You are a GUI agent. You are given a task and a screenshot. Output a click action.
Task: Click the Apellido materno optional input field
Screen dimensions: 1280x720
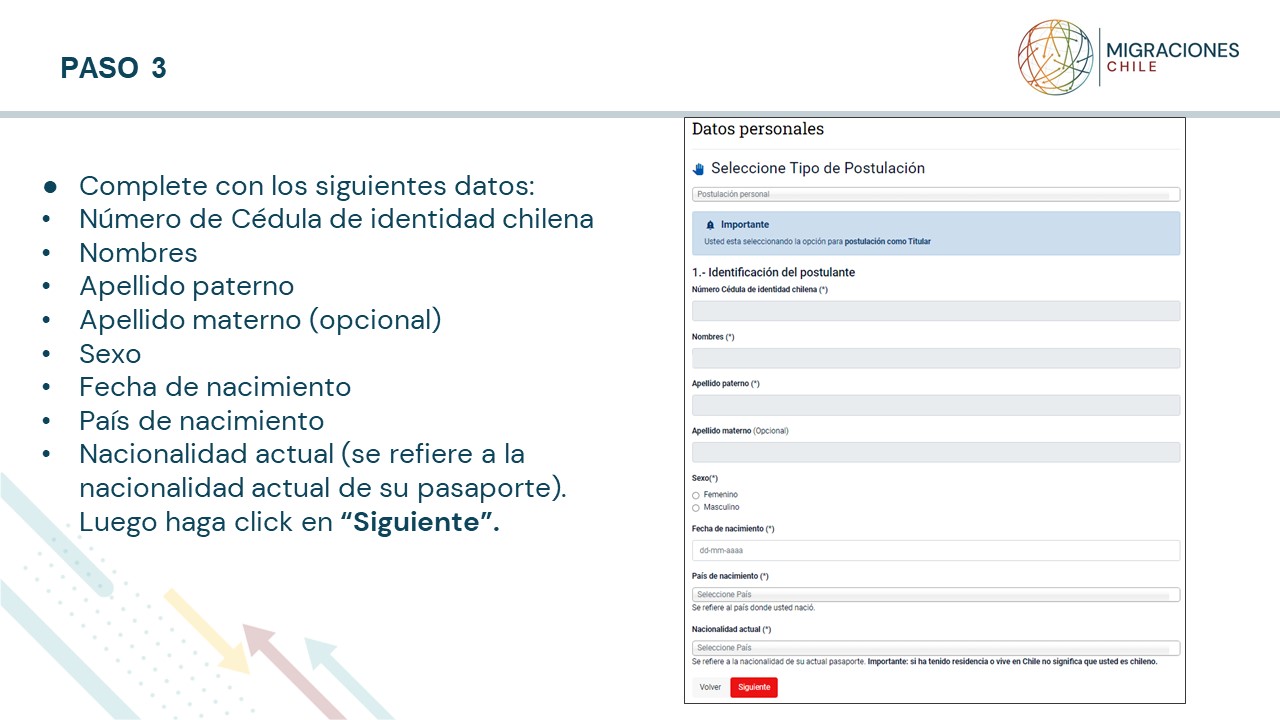pyautogui.click(x=936, y=452)
